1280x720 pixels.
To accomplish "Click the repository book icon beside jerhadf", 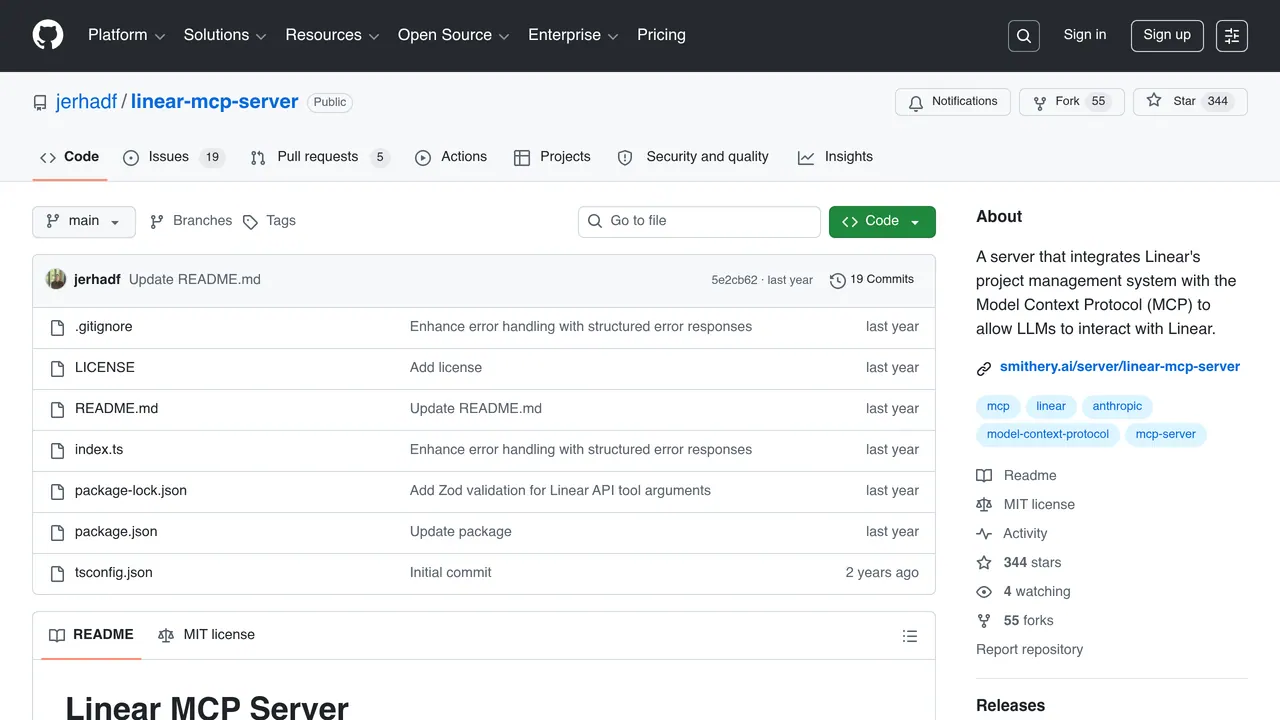I will (40, 102).
